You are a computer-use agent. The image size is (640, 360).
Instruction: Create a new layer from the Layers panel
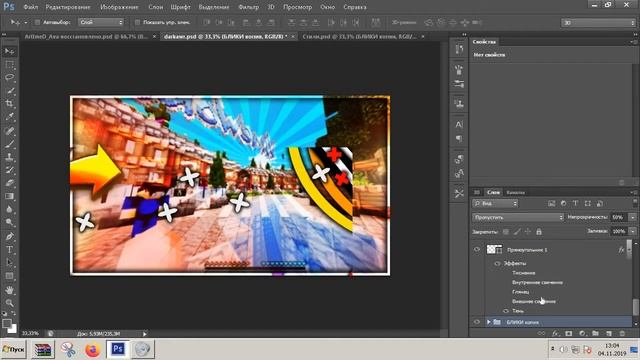[x=609, y=333]
